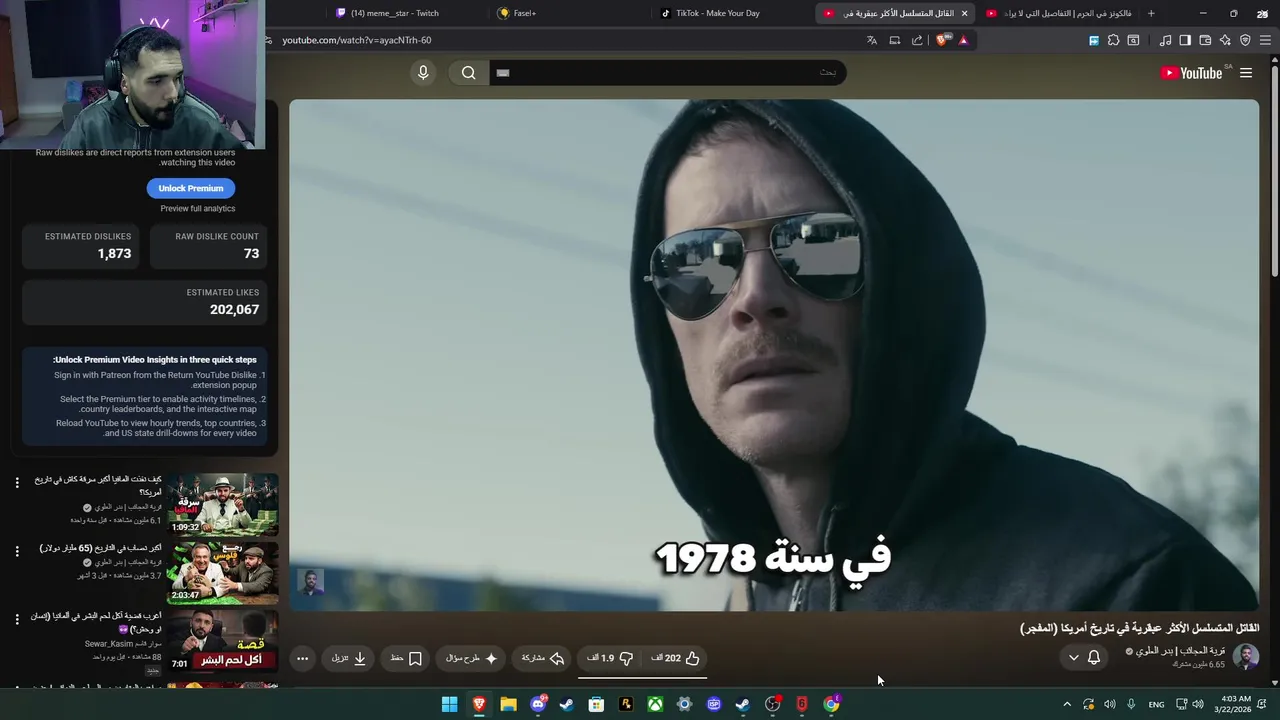1280x720 pixels.
Task: Show hidden system tray icons
Action: pos(1066,705)
